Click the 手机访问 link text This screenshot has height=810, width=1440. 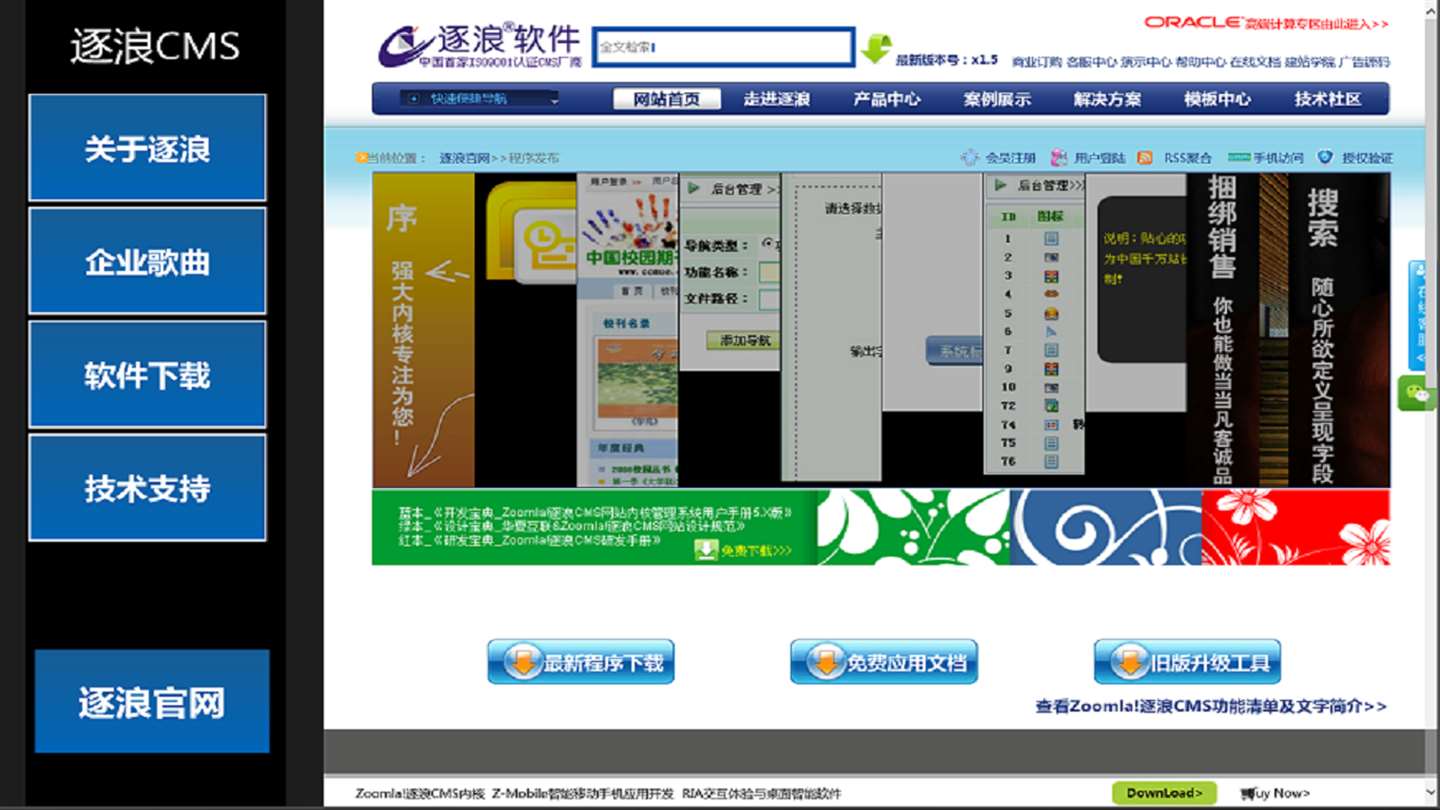pos(1279,158)
